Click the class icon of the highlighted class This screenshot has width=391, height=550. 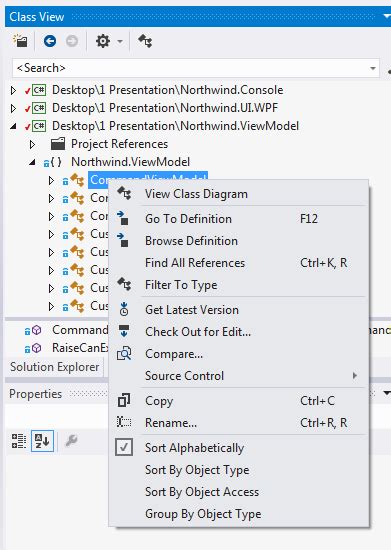pyautogui.click(x=77, y=180)
